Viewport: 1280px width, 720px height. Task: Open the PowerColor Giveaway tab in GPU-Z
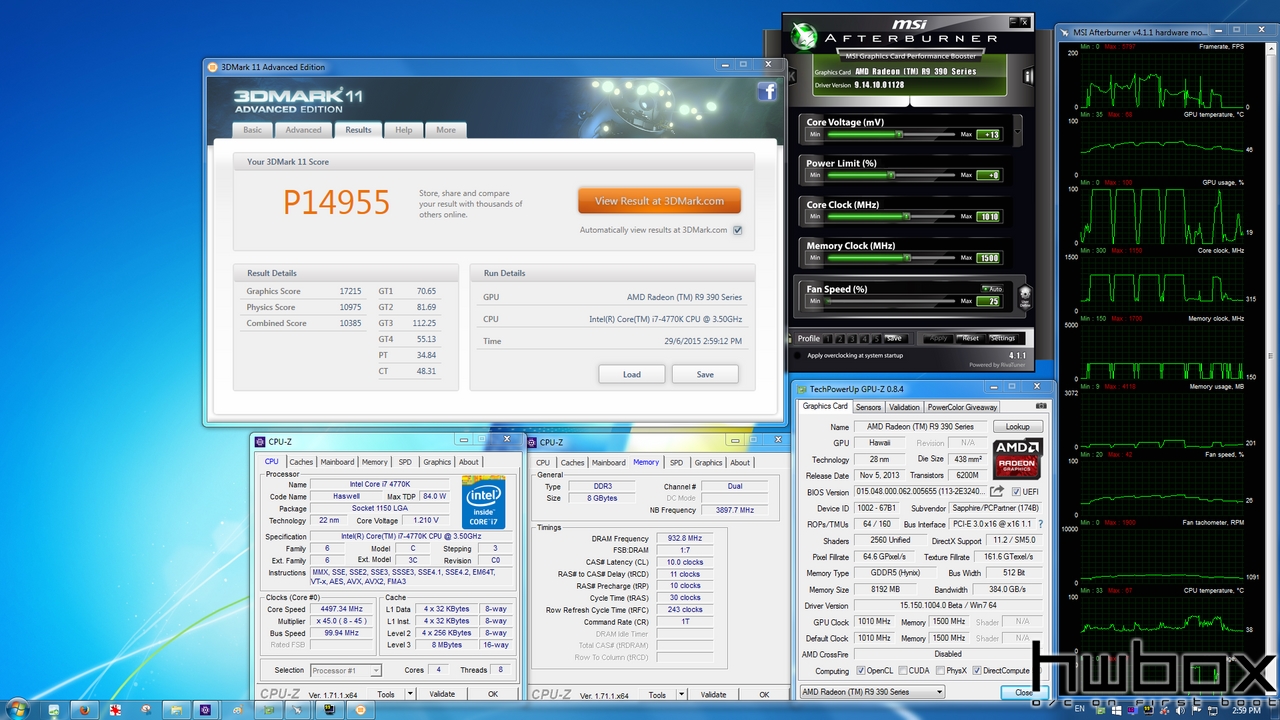click(962, 407)
